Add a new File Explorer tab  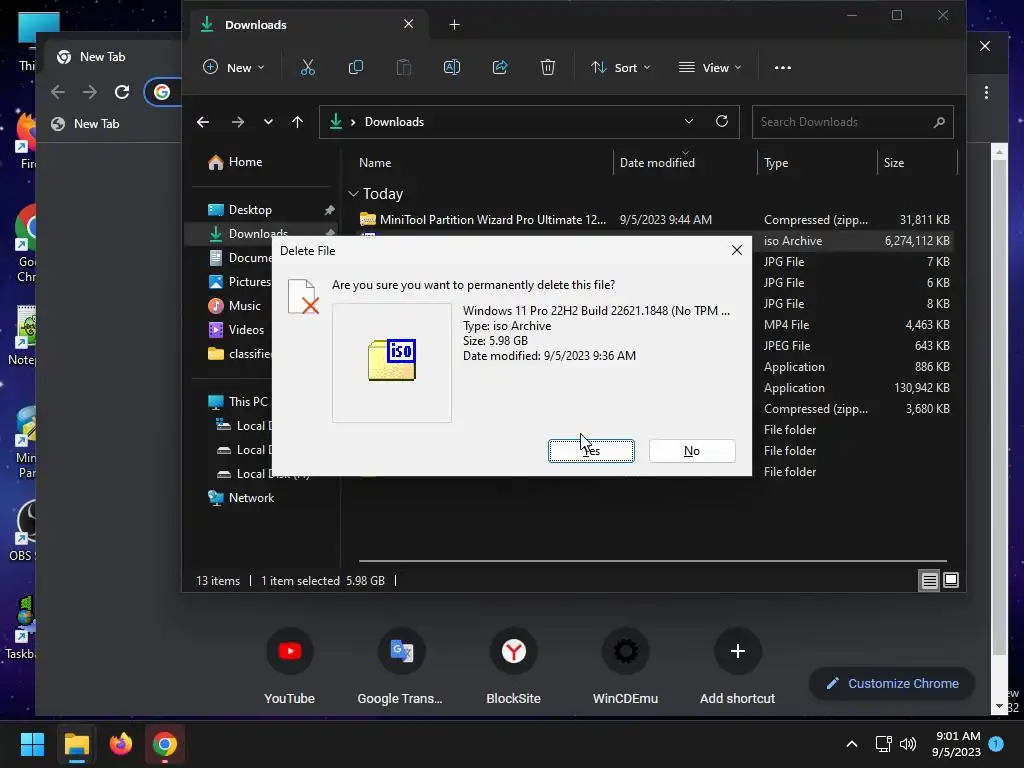(455, 25)
